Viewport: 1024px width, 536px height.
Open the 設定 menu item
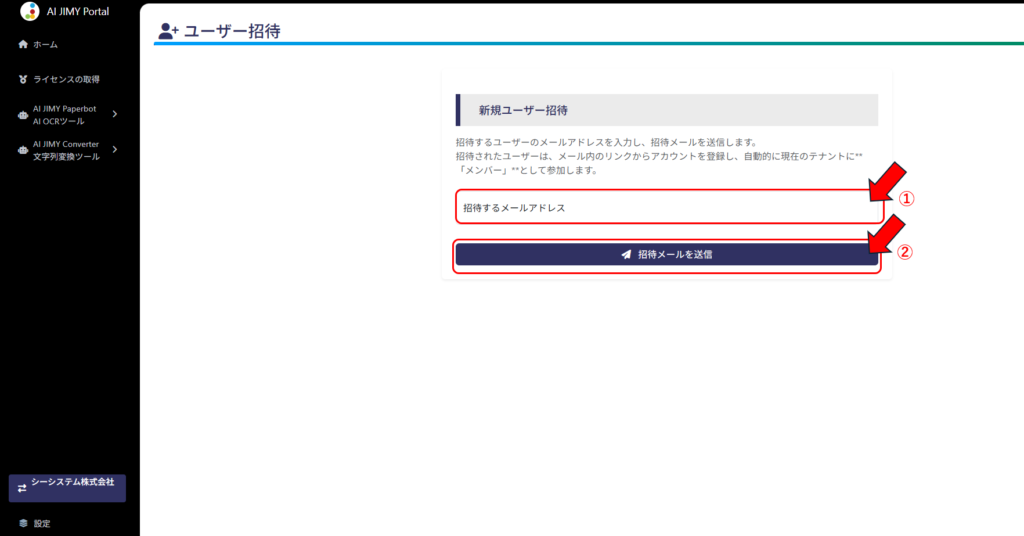[42, 523]
